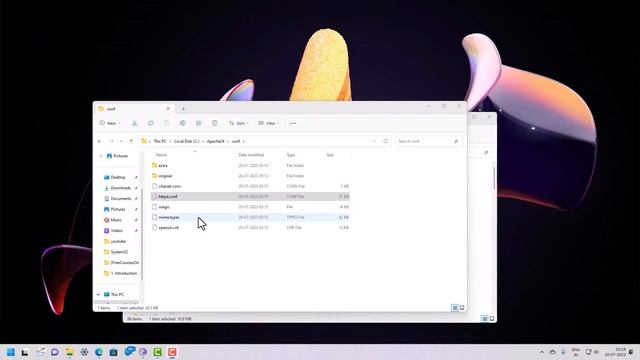Switch to details view layout icon
Viewport: 640px width, 360px height.
tap(455, 308)
